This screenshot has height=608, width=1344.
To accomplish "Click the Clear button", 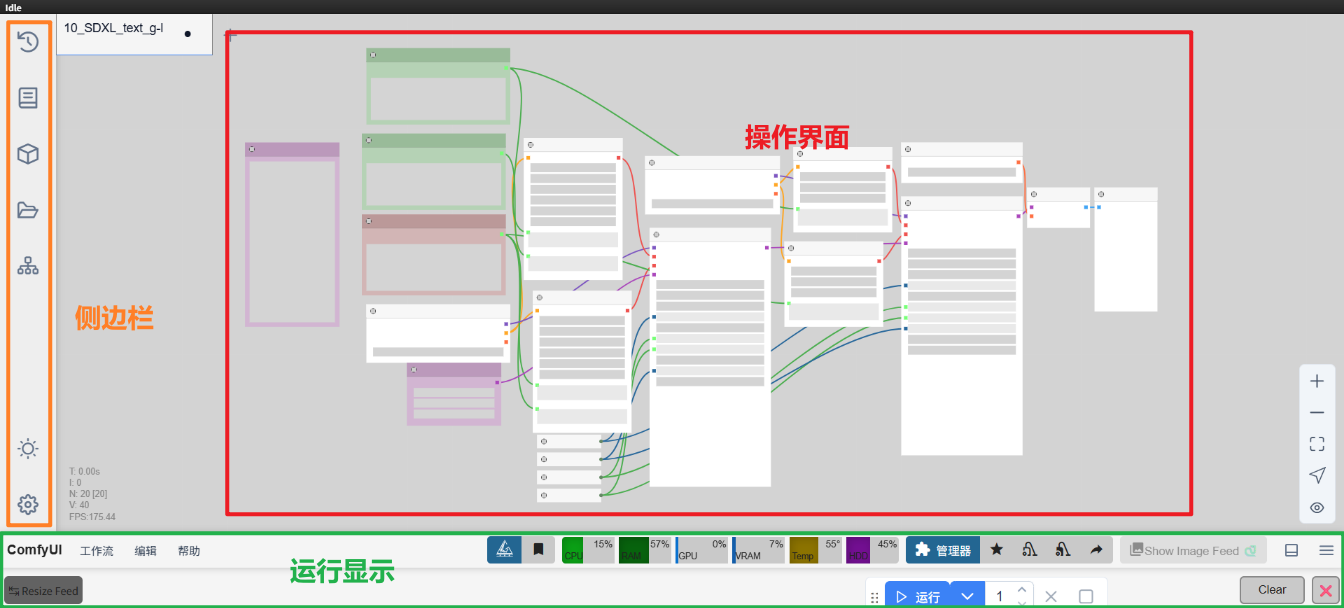I will coord(1272,590).
